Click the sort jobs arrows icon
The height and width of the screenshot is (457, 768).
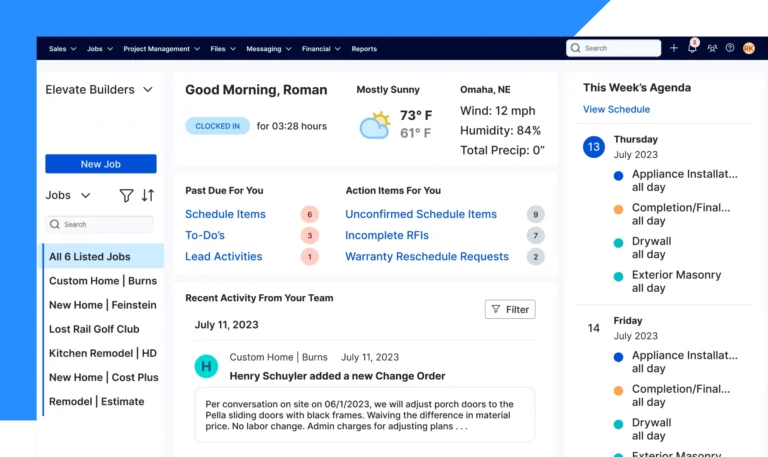(148, 196)
